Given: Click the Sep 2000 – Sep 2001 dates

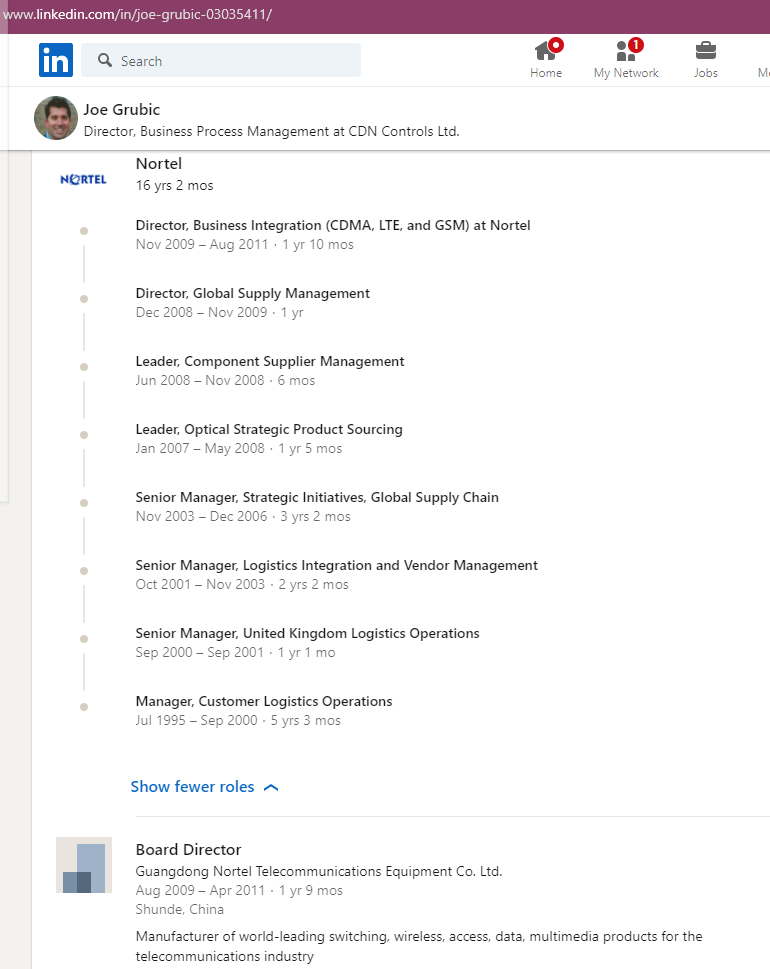Looking at the screenshot, I should [200, 653].
